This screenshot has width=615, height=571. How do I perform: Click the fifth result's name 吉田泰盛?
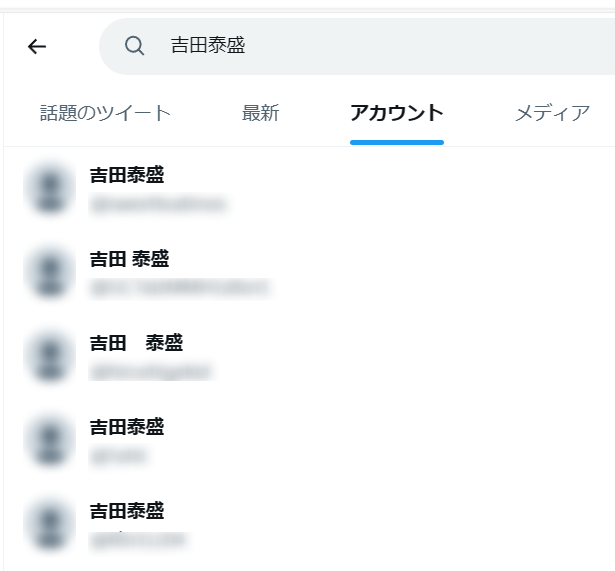pyautogui.click(x=127, y=511)
